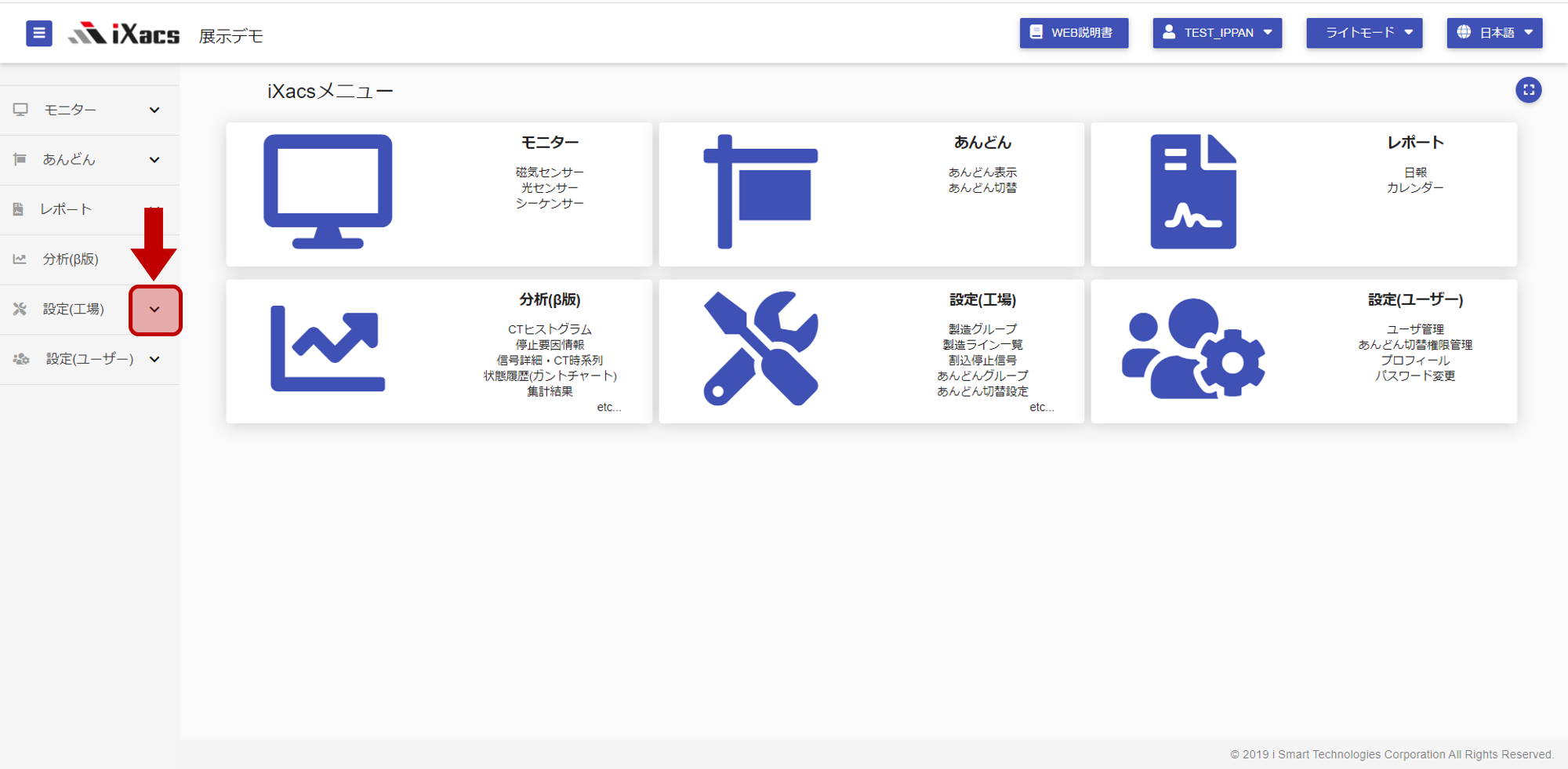Click the 光センサー text

(550, 188)
